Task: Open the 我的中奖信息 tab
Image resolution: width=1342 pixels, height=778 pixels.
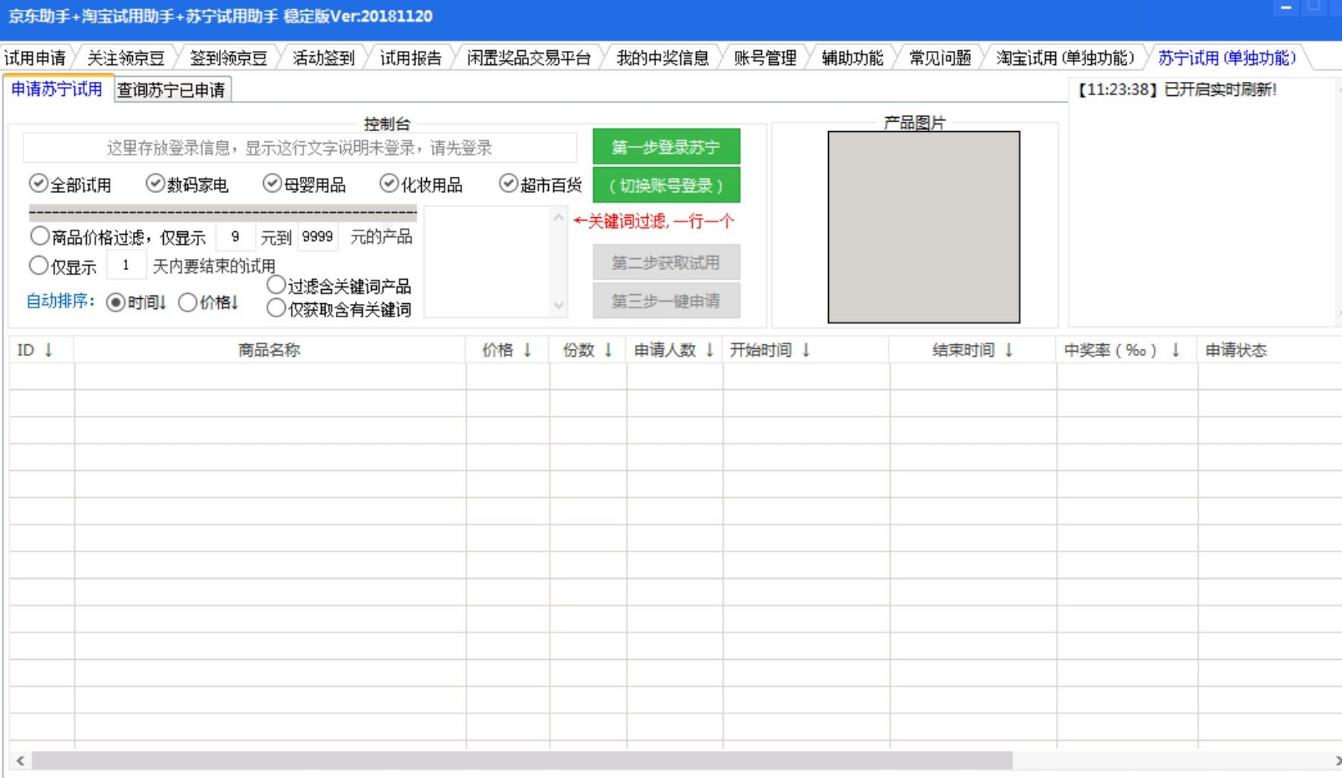Action: (x=662, y=58)
